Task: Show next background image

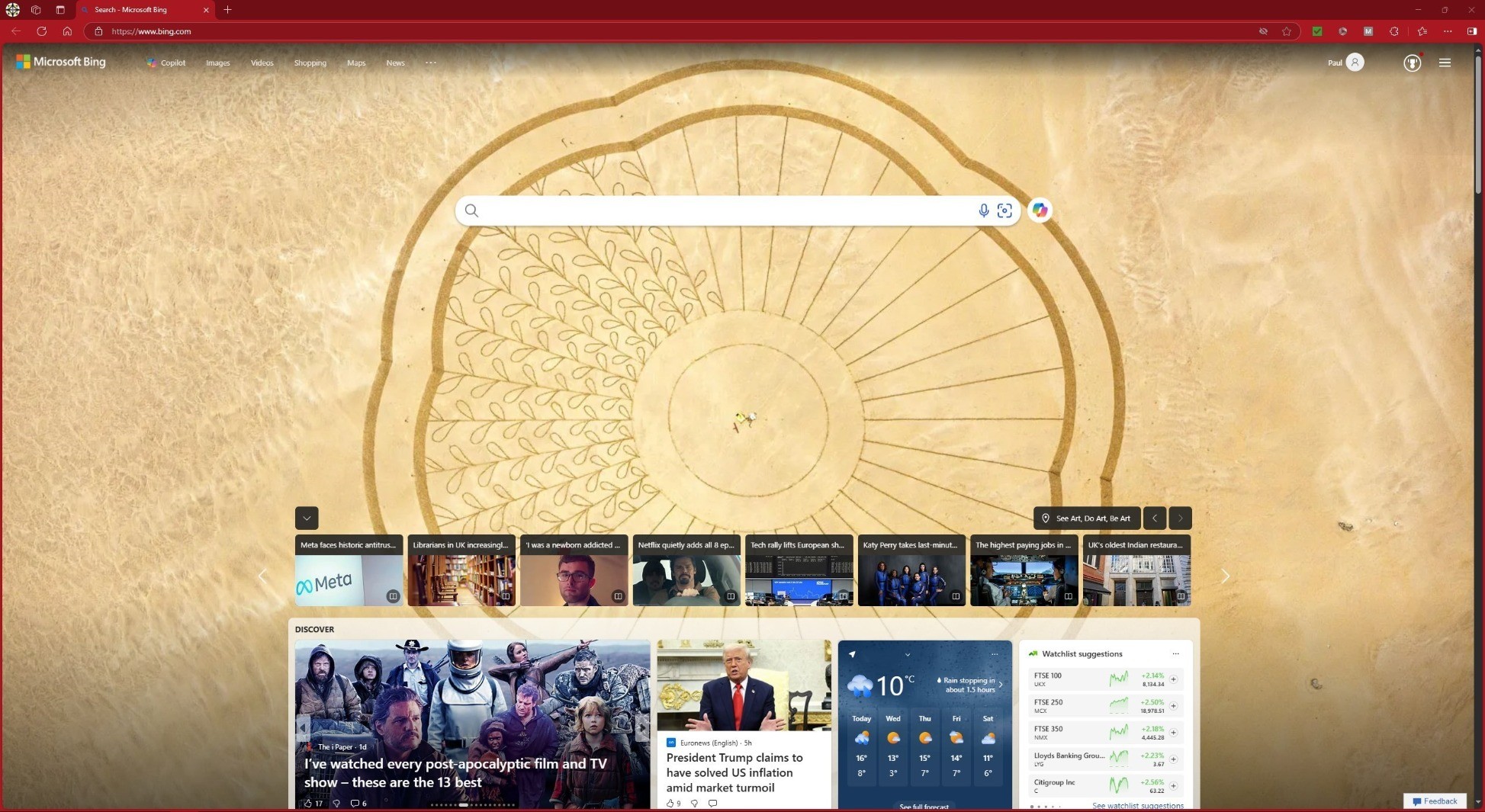Action: [1180, 518]
